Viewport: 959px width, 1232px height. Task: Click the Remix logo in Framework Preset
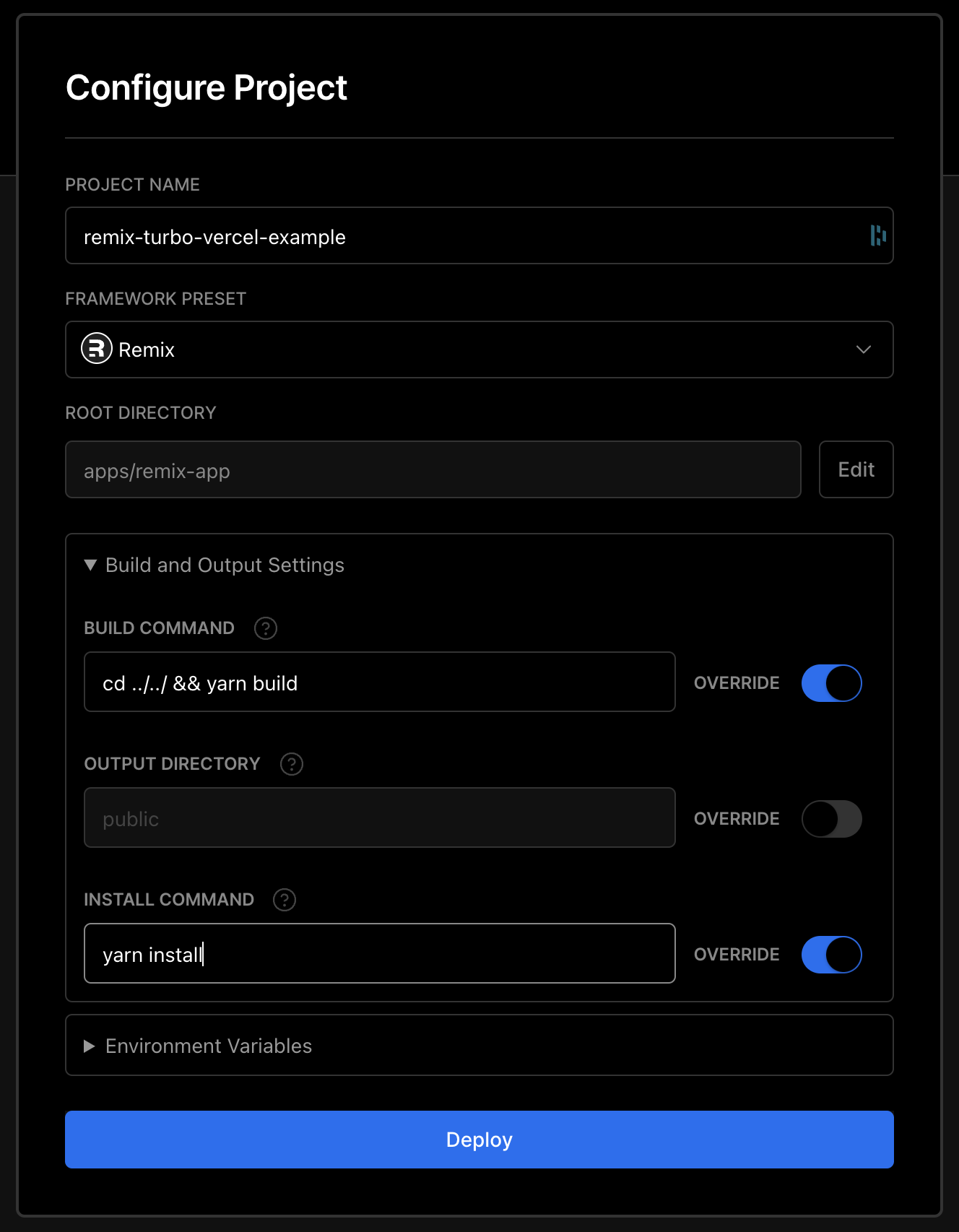pos(97,349)
